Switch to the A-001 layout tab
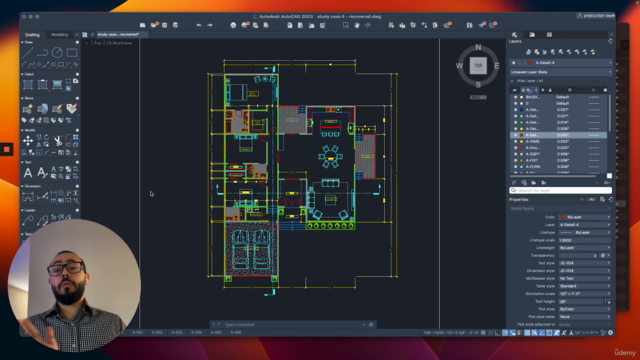The width and height of the screenshot is (640, 360). [138, 333]
